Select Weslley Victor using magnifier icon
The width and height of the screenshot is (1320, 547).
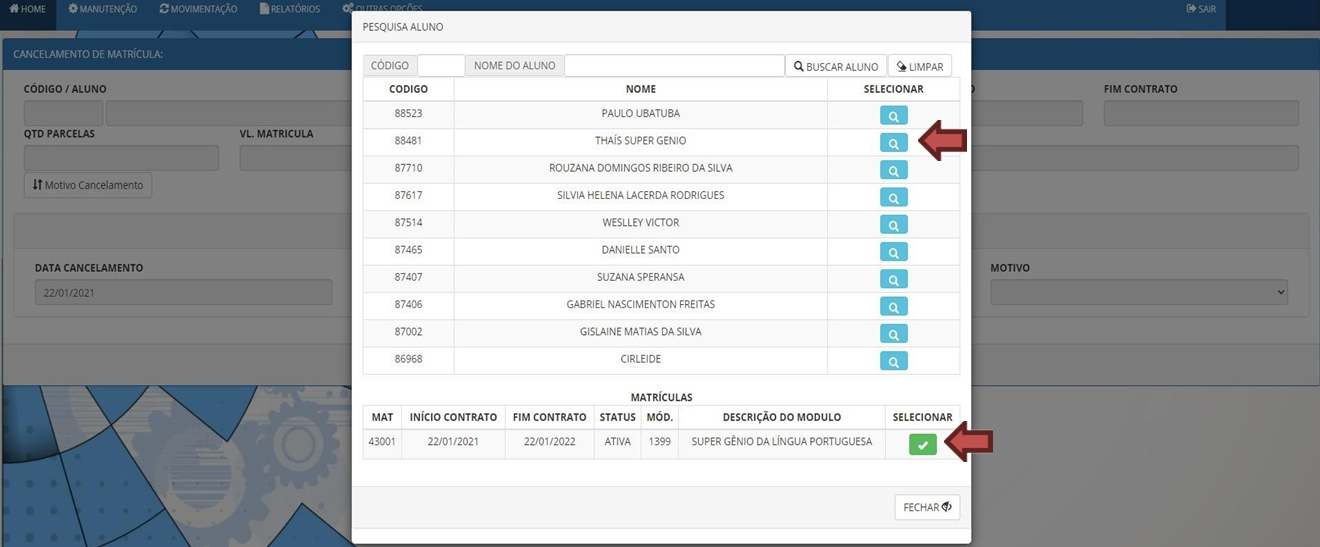[893, 224]
